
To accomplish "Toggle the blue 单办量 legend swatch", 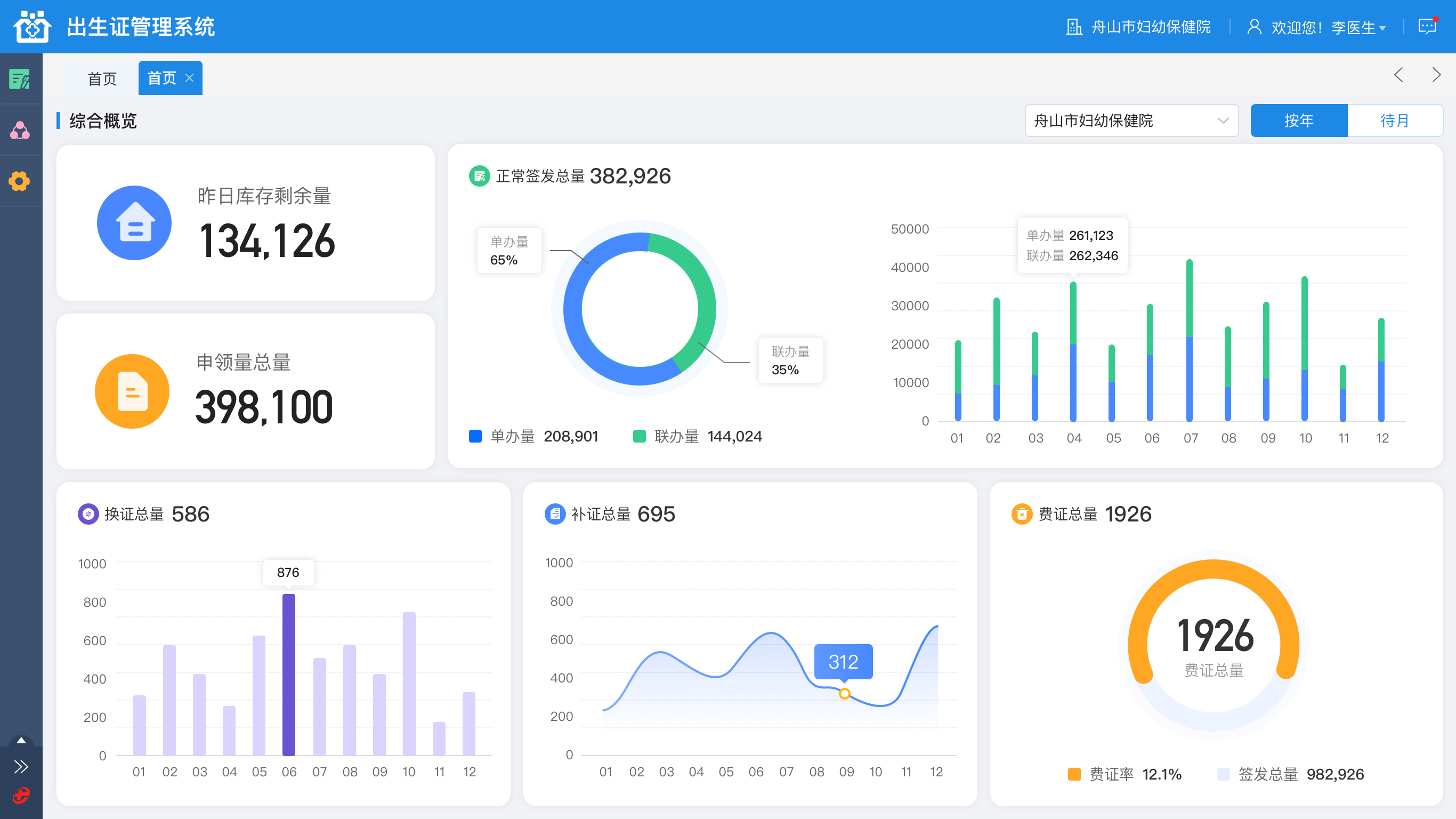I will point(475,436).
